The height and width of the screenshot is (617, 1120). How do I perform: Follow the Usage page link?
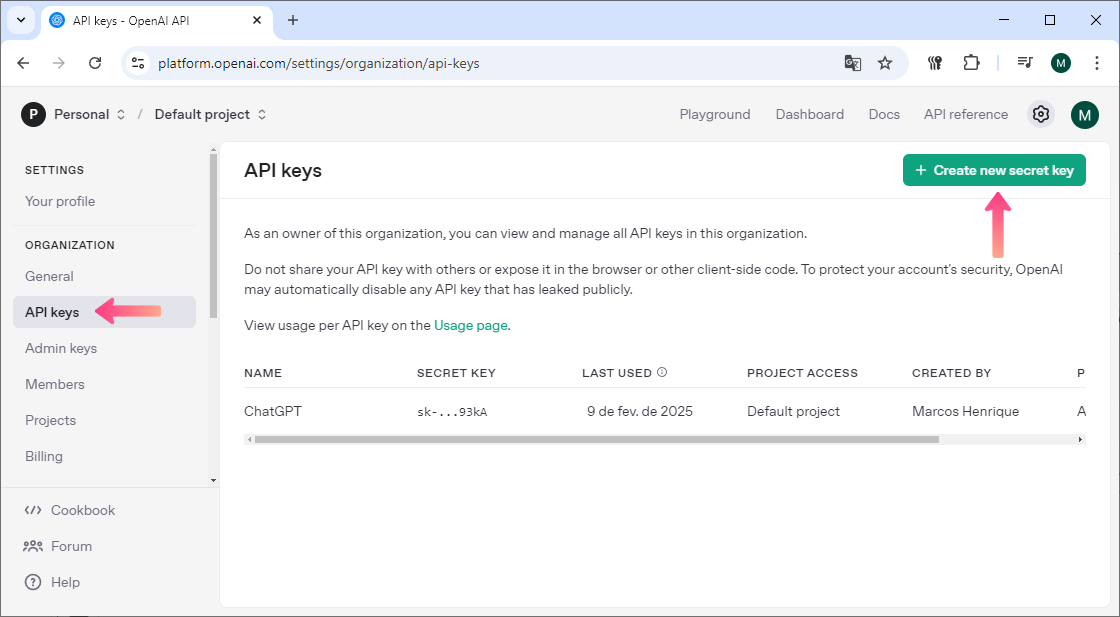click(x=471, y=326)
